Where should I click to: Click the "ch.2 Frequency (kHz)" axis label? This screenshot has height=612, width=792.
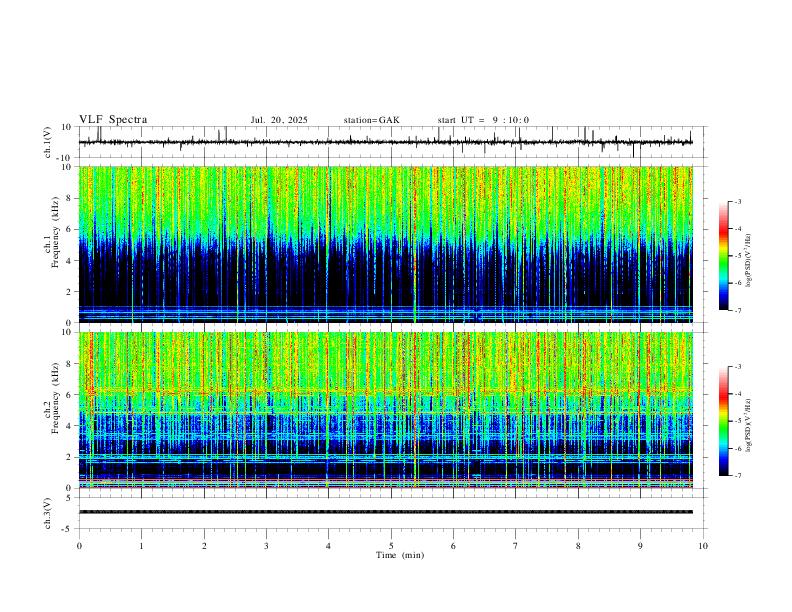pyautogui.click(x=51, y=398)
